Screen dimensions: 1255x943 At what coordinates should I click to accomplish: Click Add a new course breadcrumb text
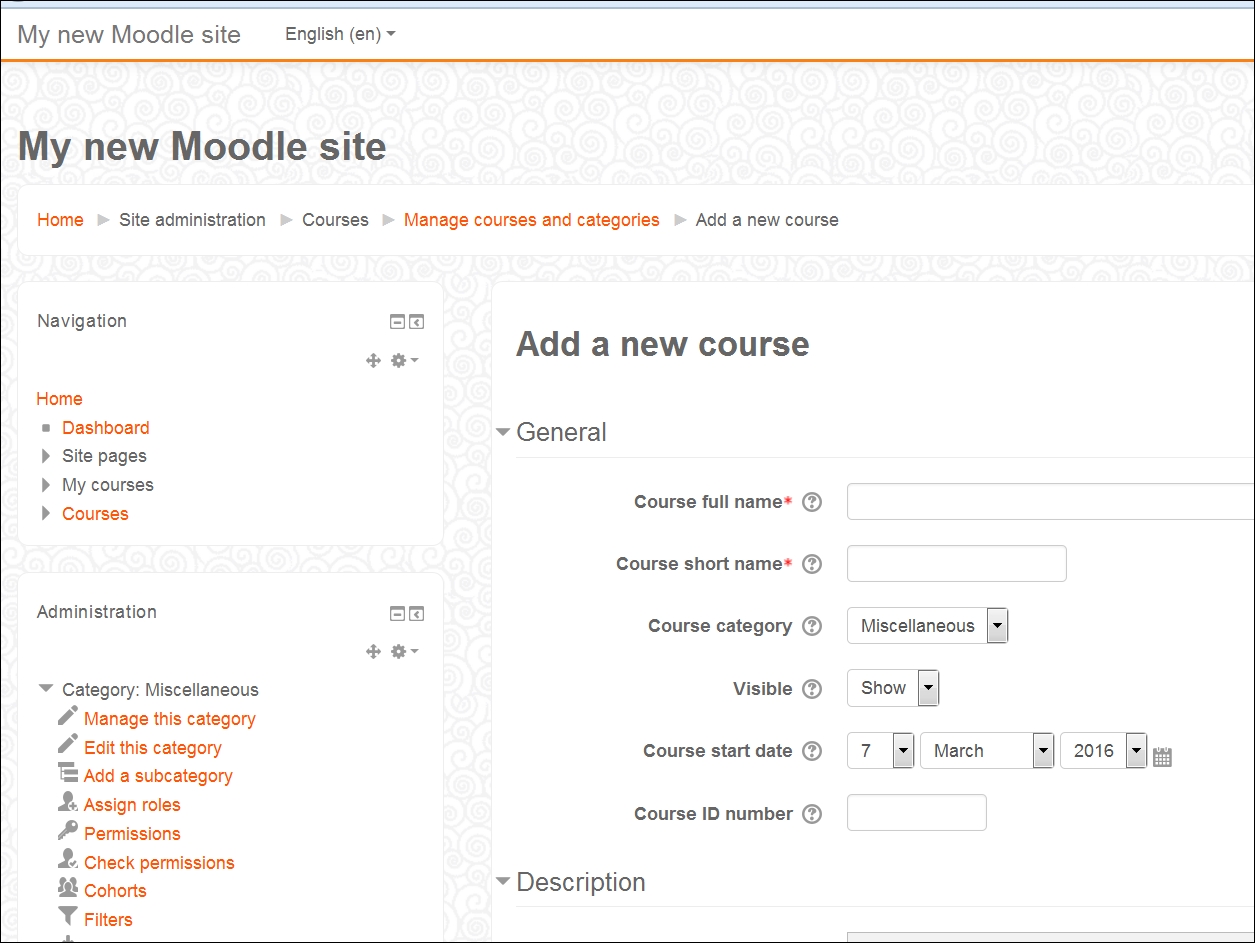click(x=767, y=220)
